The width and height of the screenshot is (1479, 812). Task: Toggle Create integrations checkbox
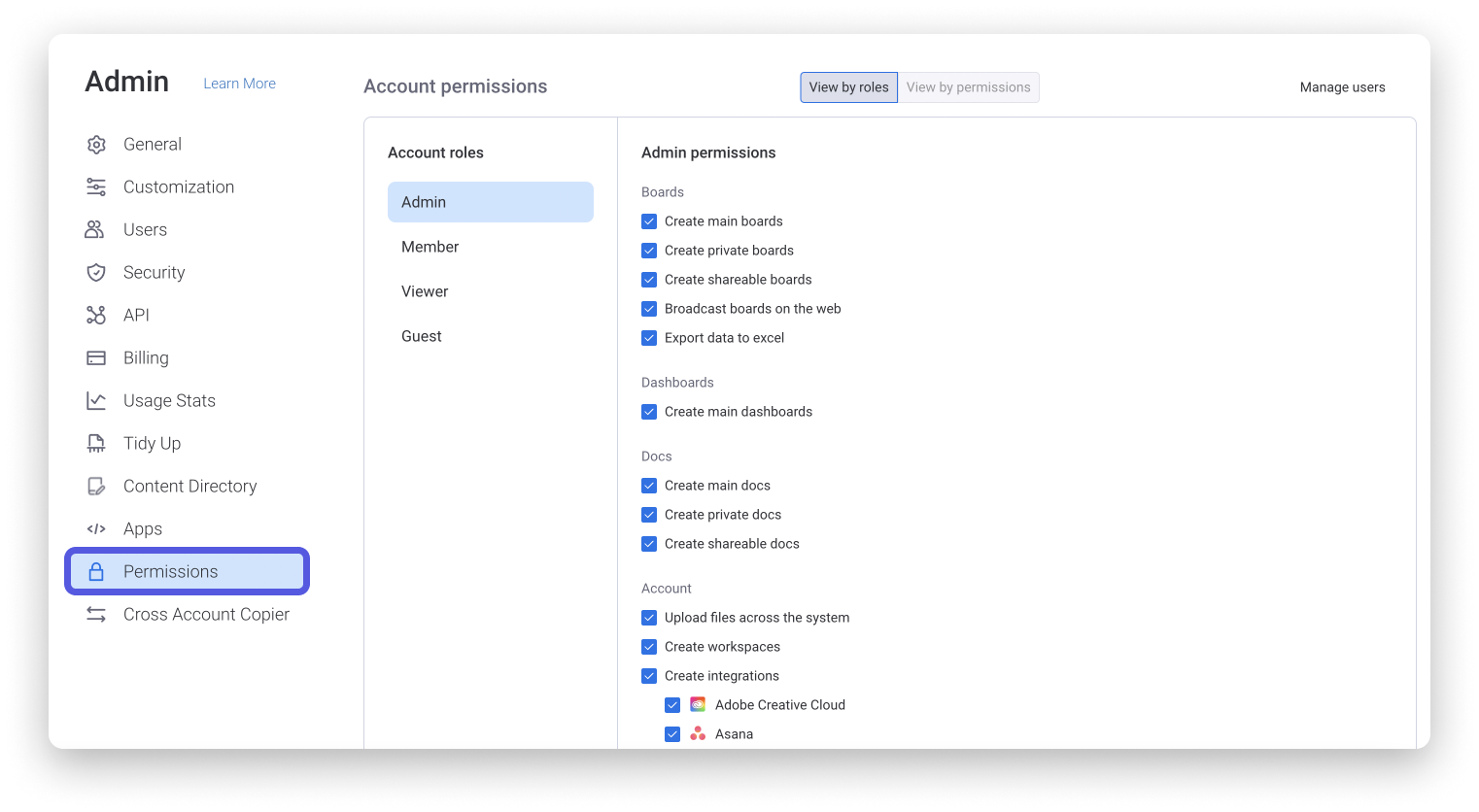(x=649, y=676)
